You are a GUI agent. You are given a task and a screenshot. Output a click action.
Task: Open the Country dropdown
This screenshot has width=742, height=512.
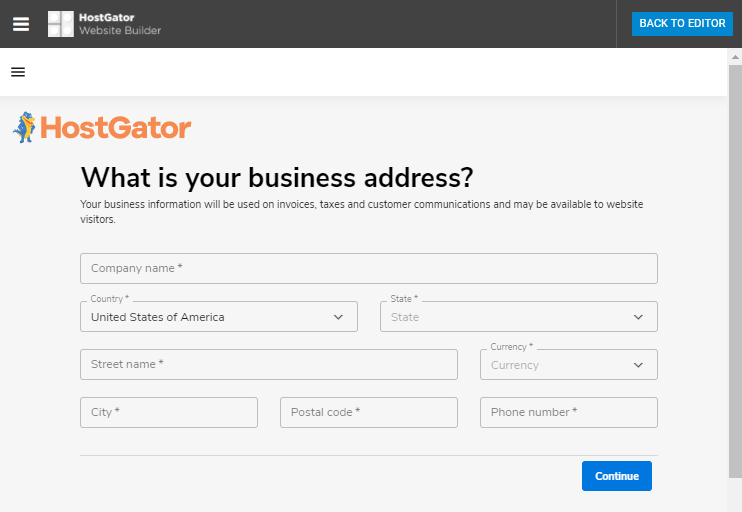[x=219, y=317]
